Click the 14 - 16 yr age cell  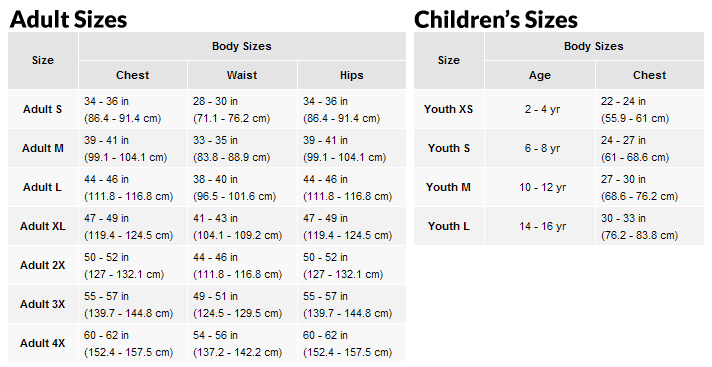[543, 227]
